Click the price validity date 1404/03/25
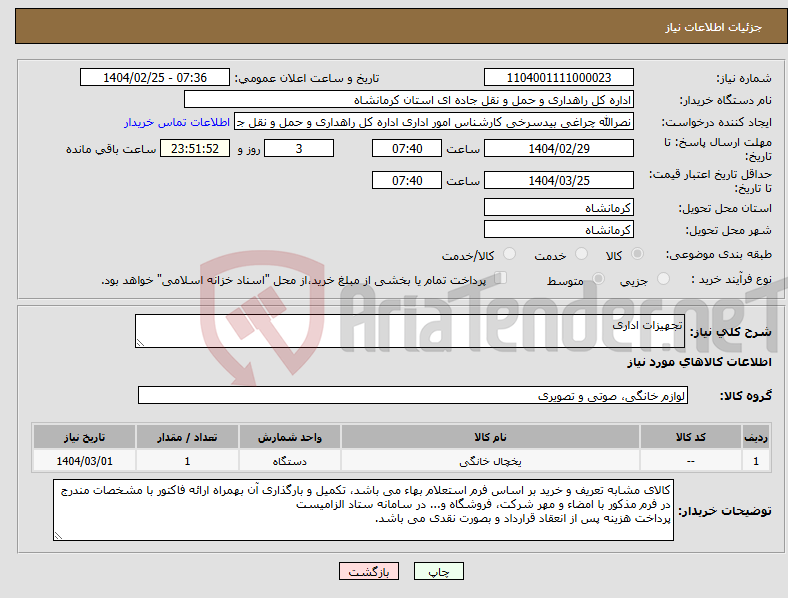This screenshot has height=598, width=788. 558,180
